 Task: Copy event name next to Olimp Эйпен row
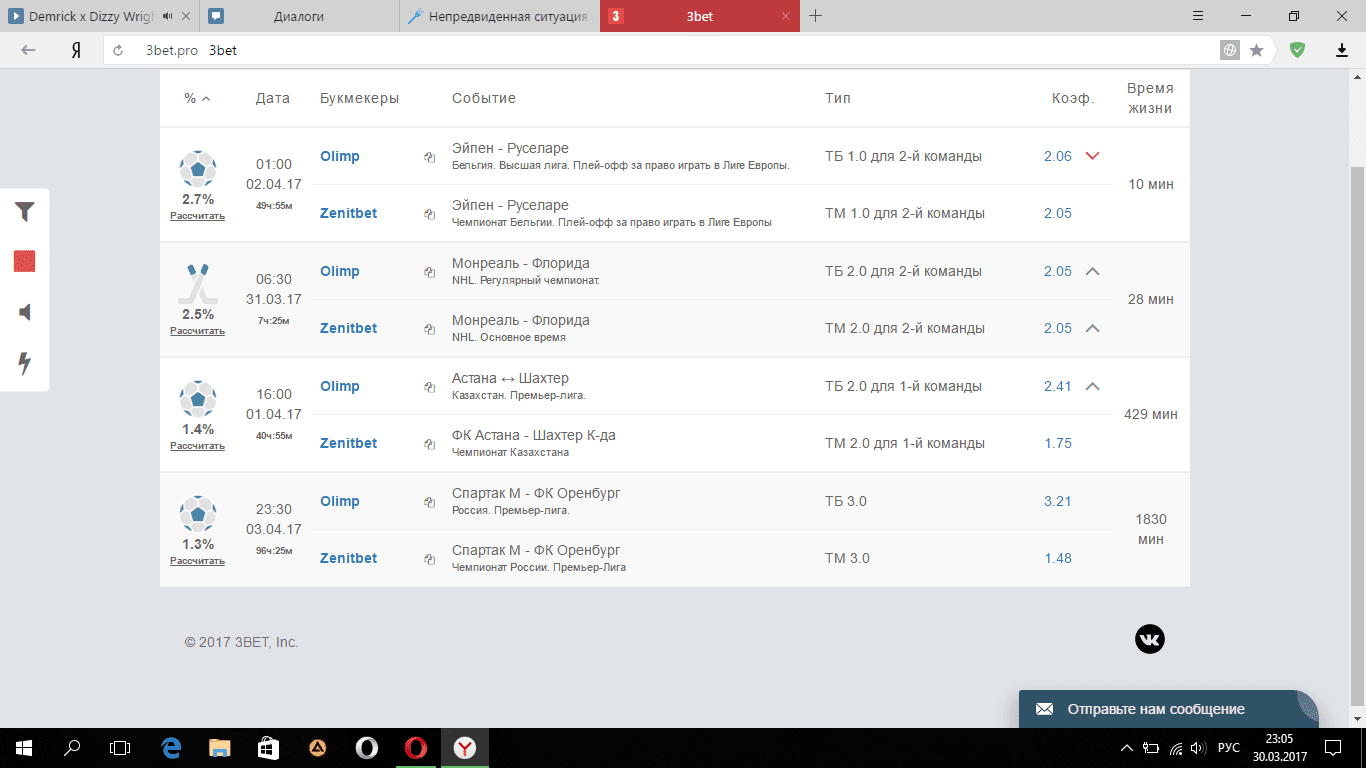[429, 157]
